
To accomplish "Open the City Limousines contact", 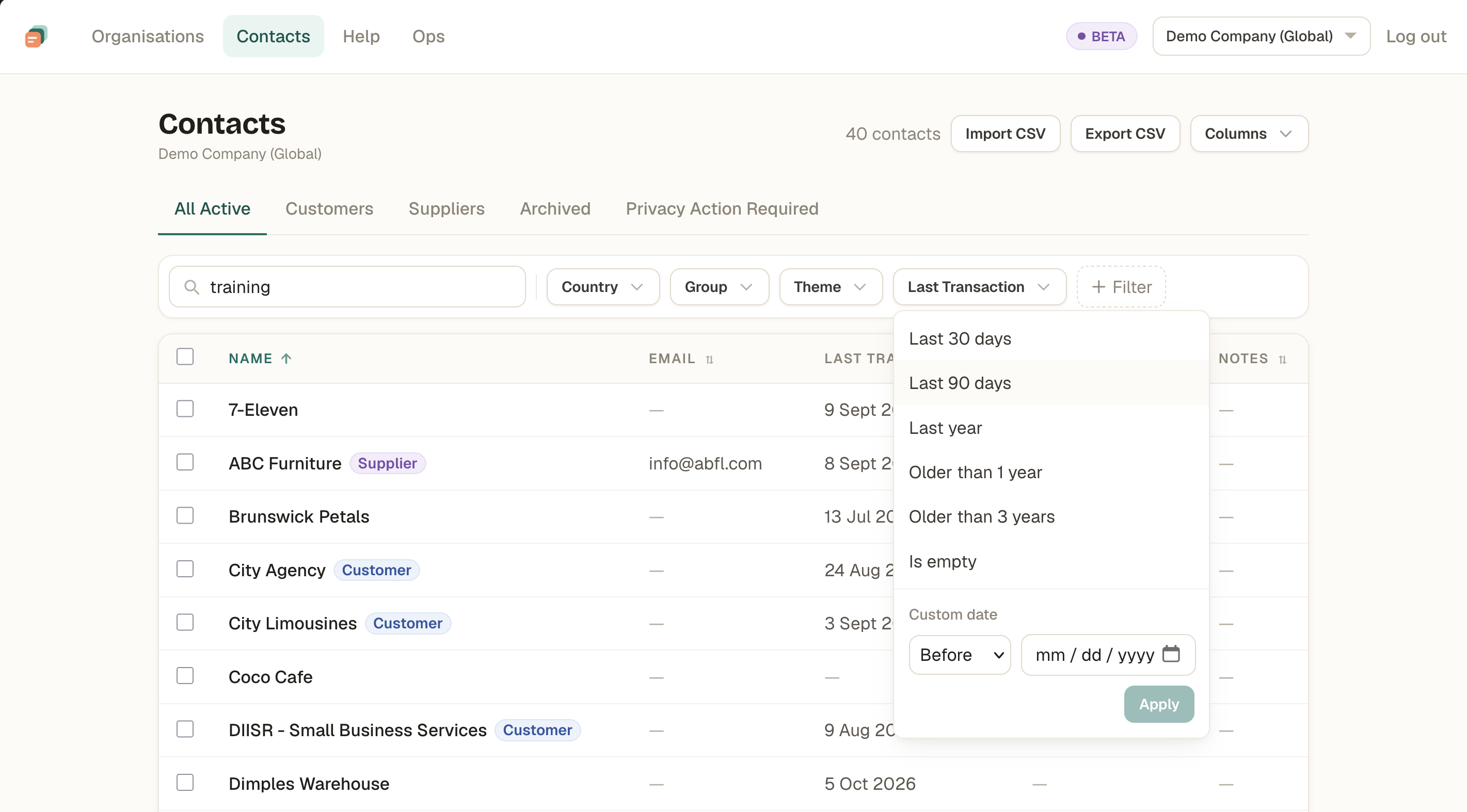I will point(292,623).
